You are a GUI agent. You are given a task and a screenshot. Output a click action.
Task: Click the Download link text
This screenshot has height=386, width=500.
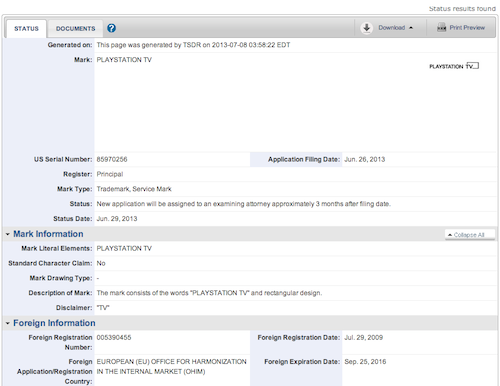(392, 28)
